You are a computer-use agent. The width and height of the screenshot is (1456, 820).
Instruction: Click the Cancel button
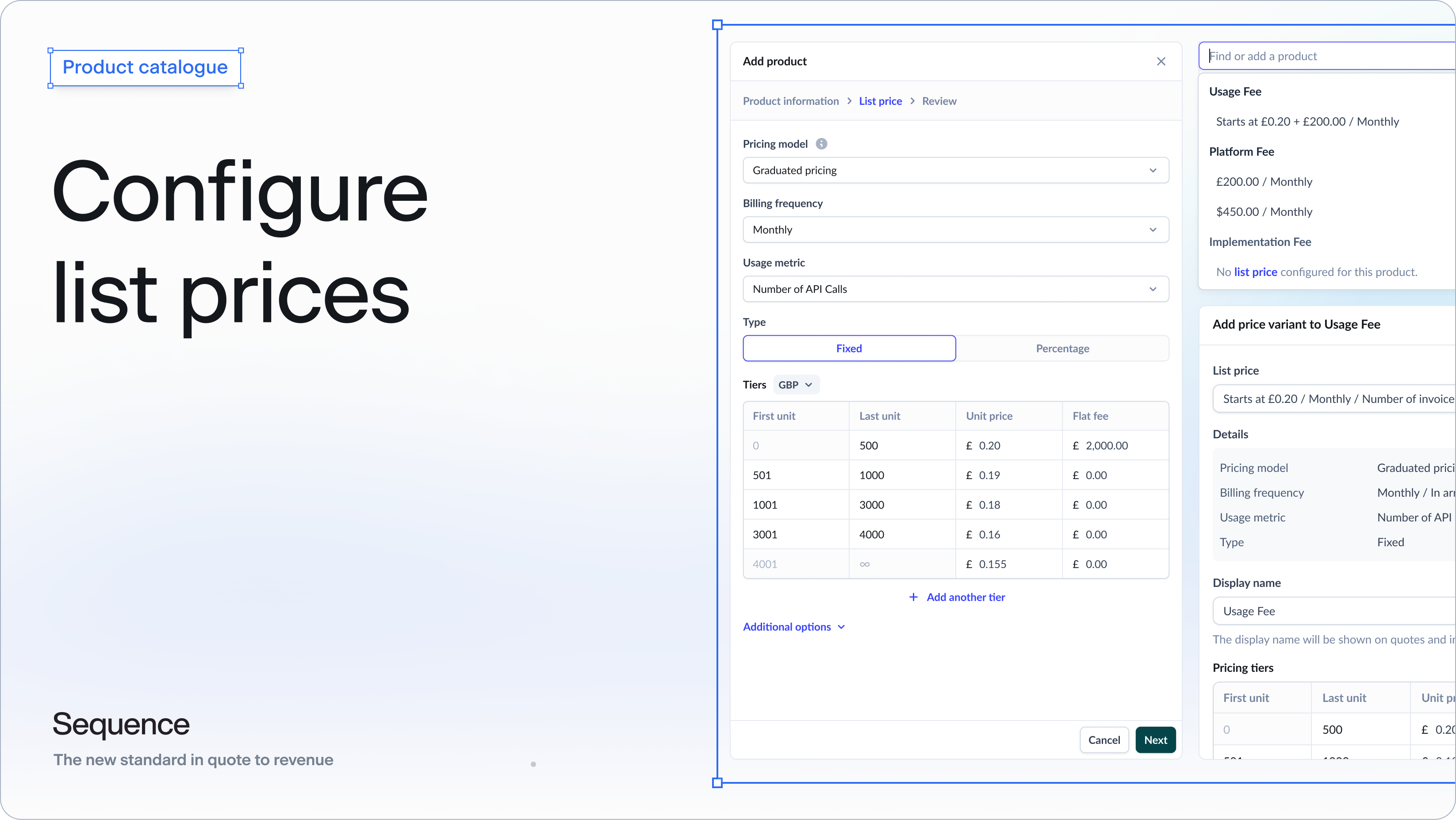coord(1103,740)
